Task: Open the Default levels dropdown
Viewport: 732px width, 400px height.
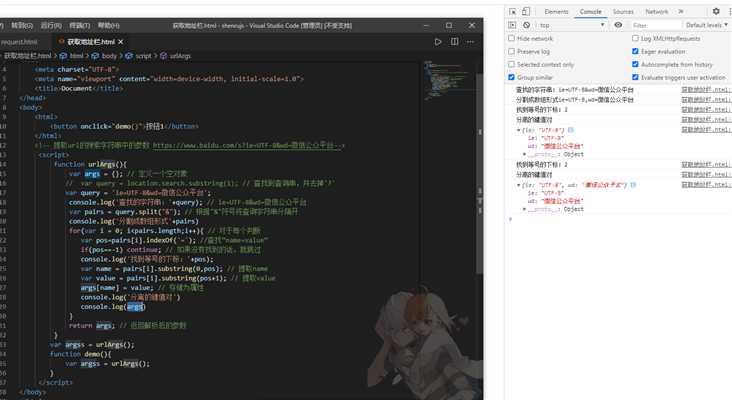Action: click(706, 25)
